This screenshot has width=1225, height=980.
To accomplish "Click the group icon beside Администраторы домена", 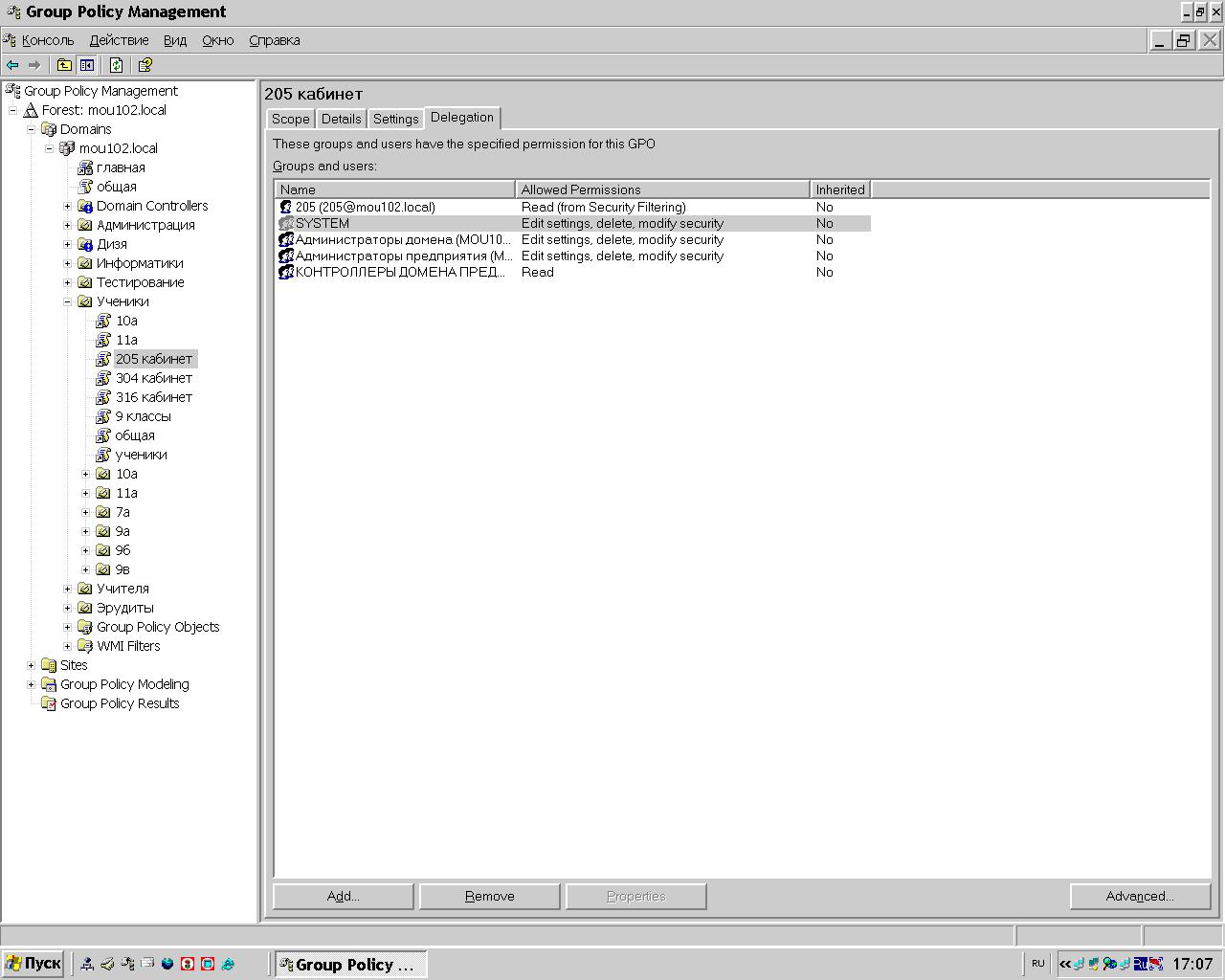I will coord(285,239).
